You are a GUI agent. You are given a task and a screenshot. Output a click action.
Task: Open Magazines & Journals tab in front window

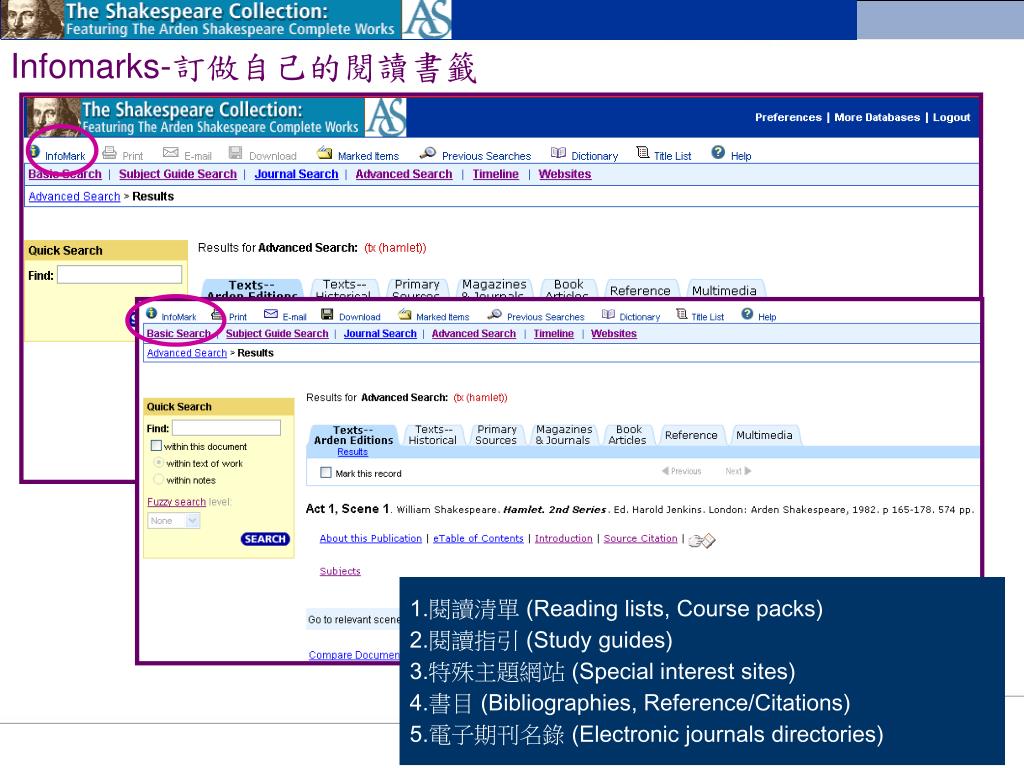(x=564, y=435)
